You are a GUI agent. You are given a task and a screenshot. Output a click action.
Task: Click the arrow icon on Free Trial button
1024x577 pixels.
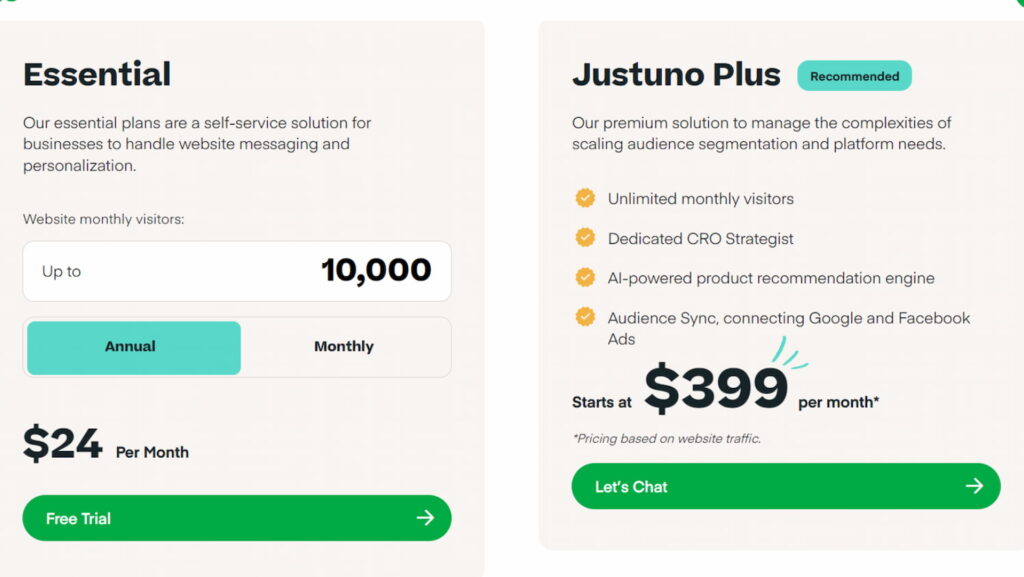(x=425, y=518)
